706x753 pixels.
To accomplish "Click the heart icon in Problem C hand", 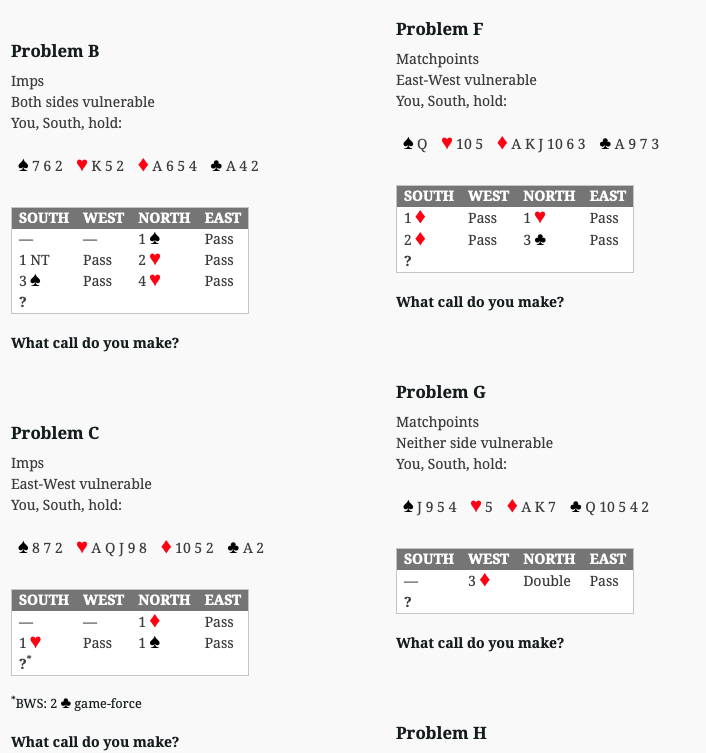I will click(x=82, y=547).
